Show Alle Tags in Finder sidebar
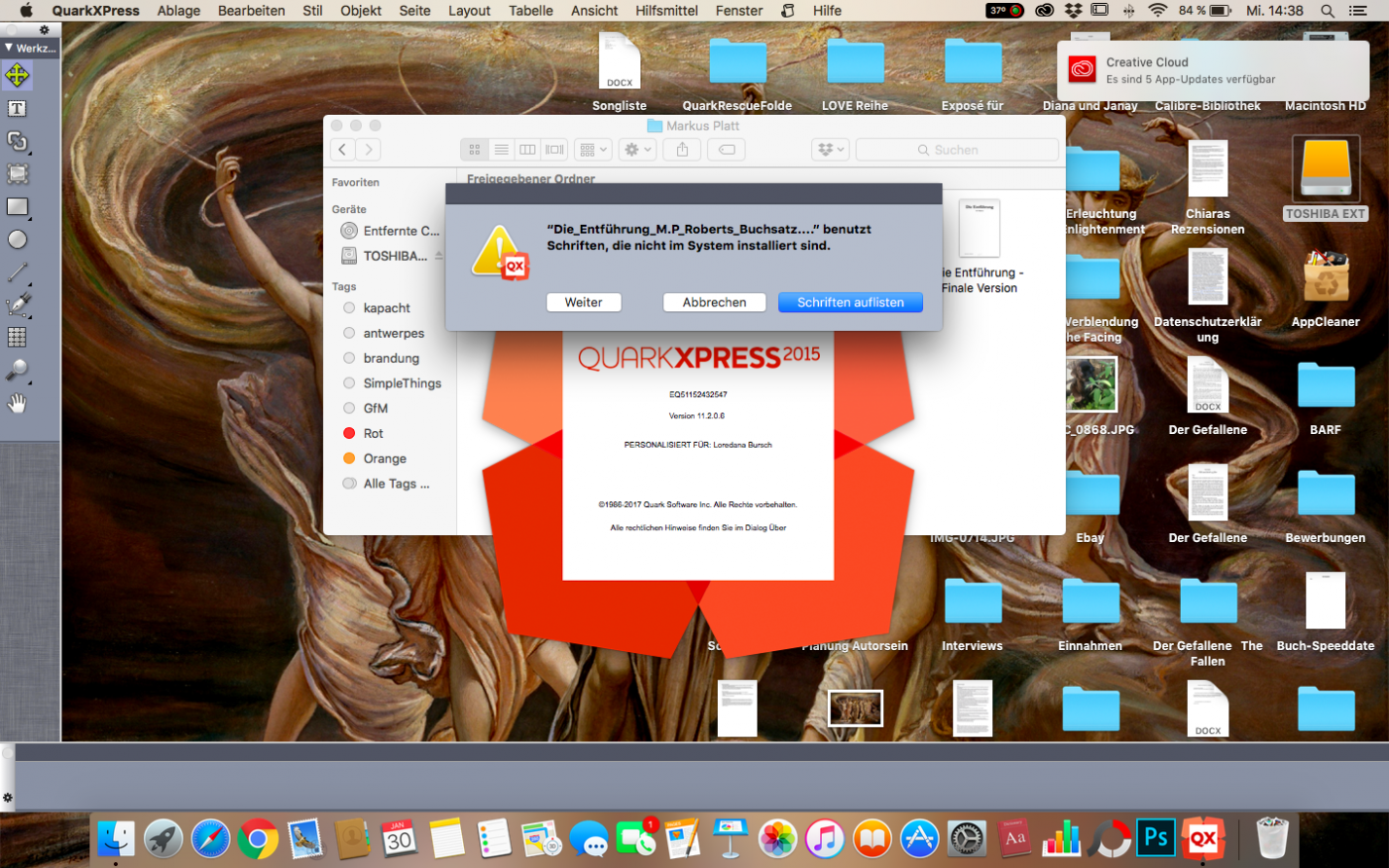Viewport: 1389px width, 868px height. point(387,484)
